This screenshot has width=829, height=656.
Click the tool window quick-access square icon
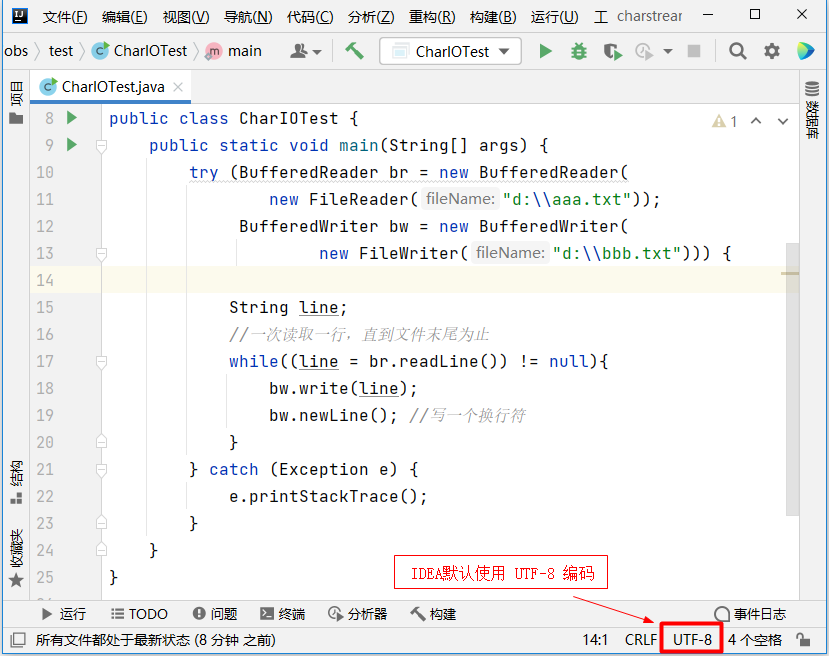point(17,640)
